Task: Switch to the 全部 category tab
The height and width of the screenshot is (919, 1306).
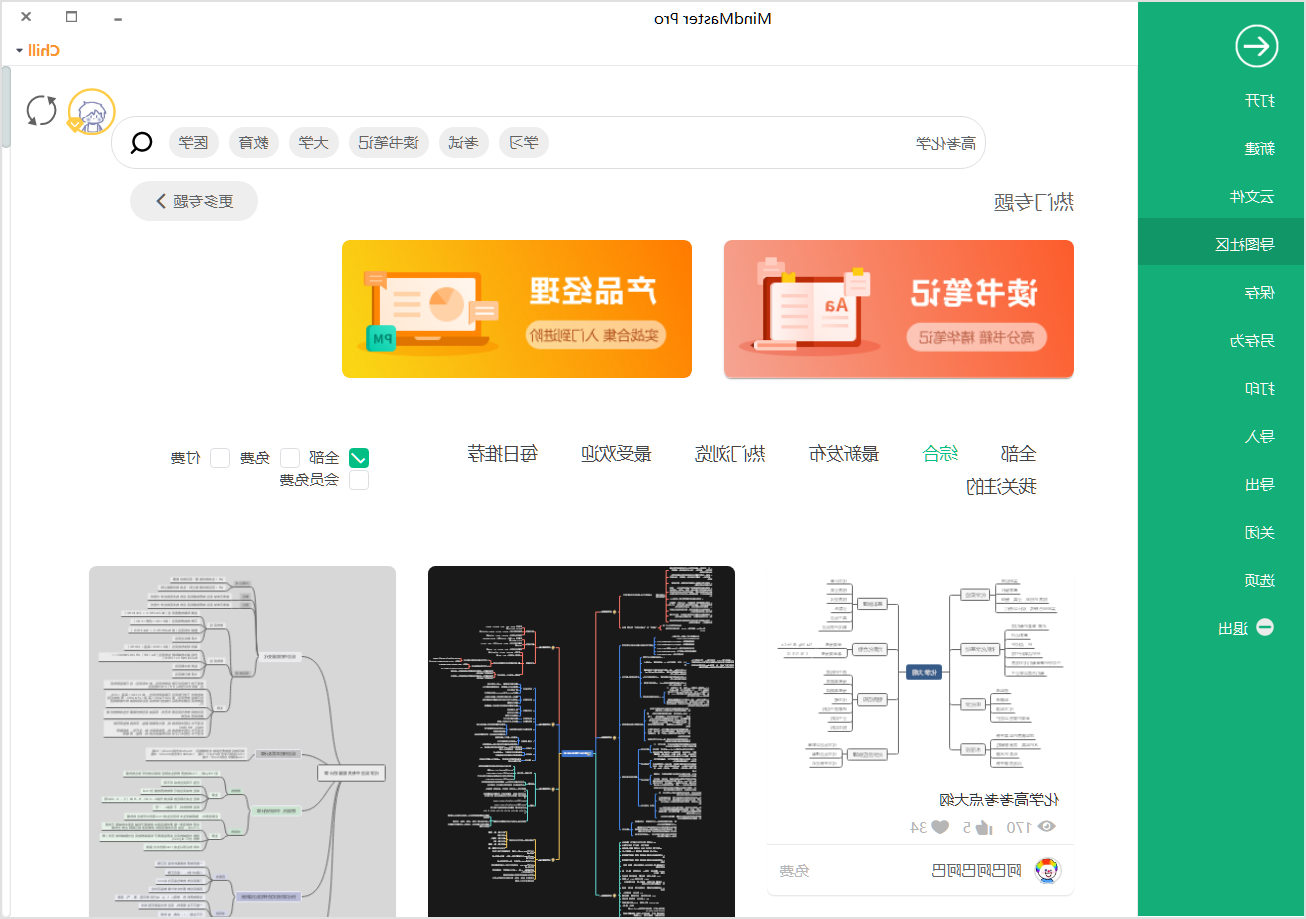Action: [x=1018, y=454]
